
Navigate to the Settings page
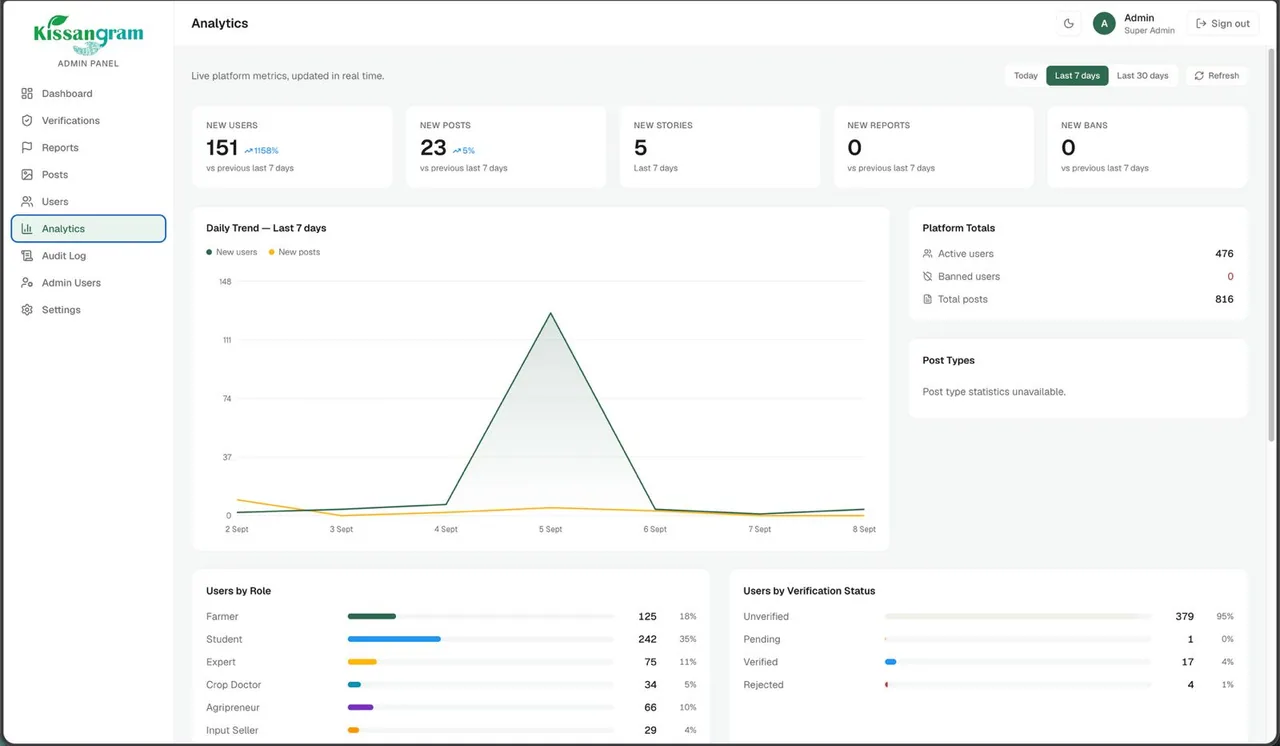coord(88,310)
